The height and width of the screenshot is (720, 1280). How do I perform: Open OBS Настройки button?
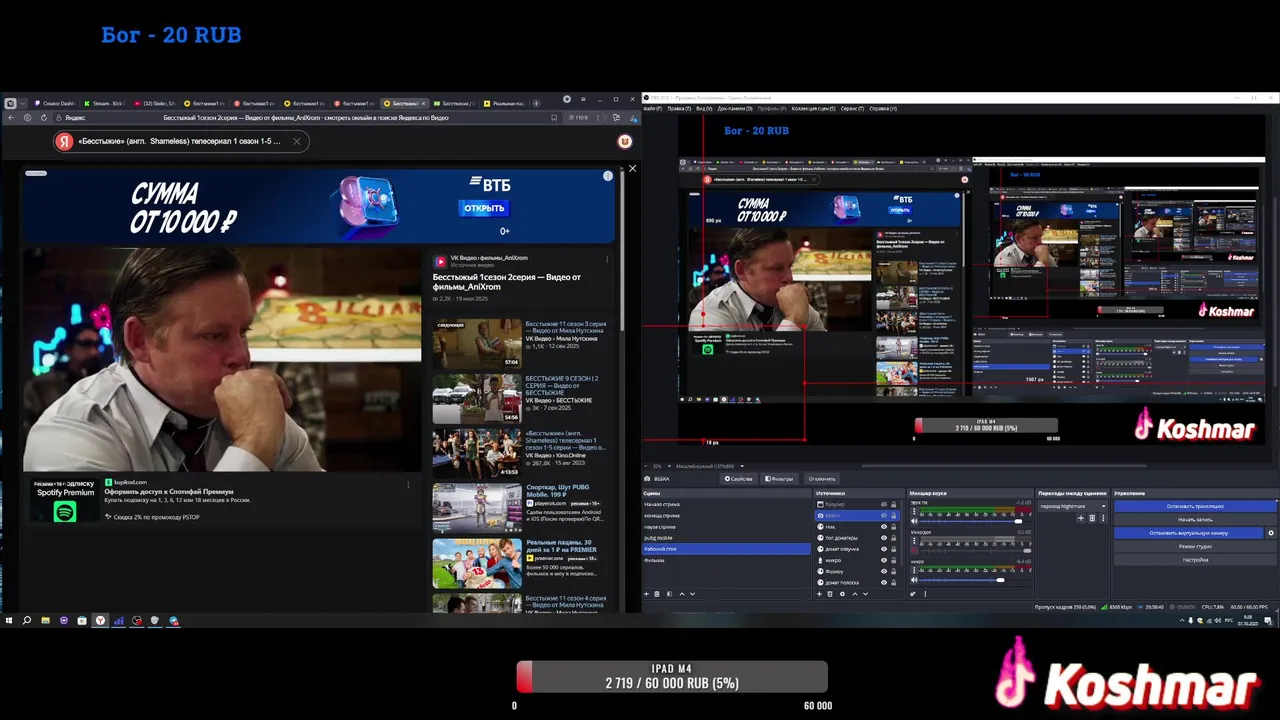[1195, 560]
